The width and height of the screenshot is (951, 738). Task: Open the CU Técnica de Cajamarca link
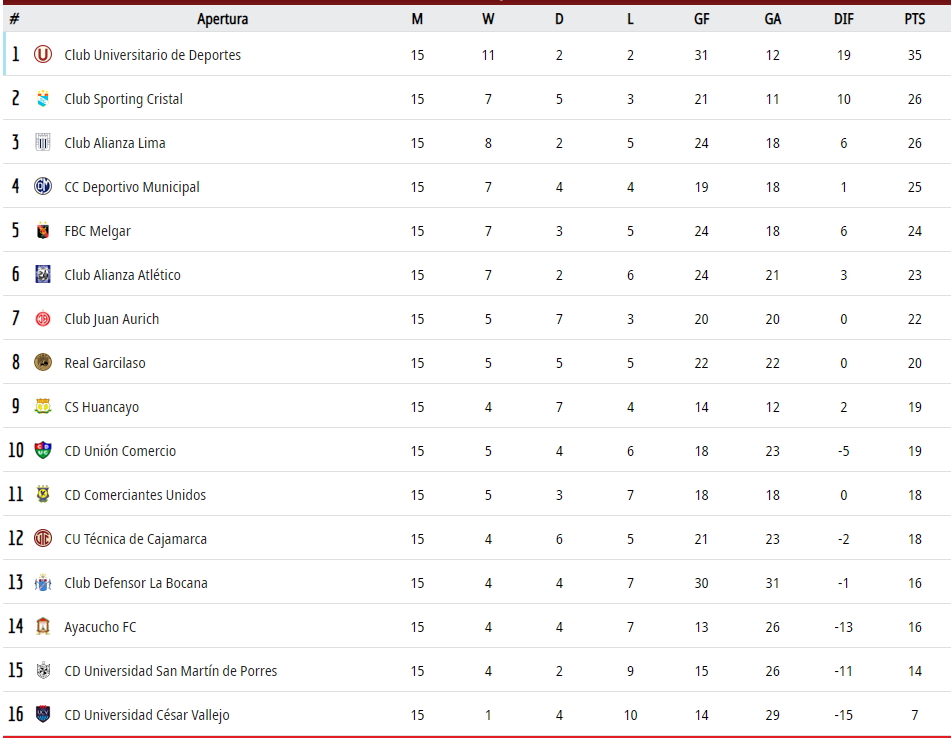point(135,539)
